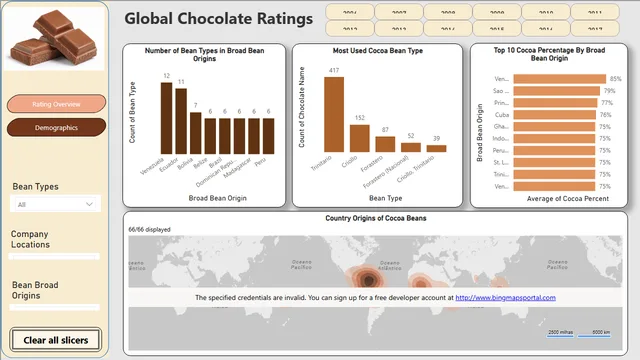Select the Ecuador bar with value 11
640x360 pixels.
click(181, 121)
